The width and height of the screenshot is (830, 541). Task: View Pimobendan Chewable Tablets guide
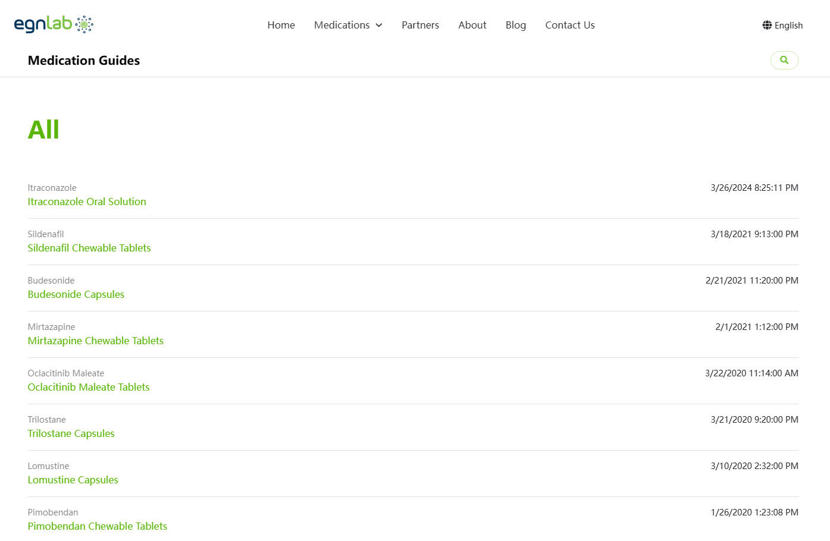point(97,527)
